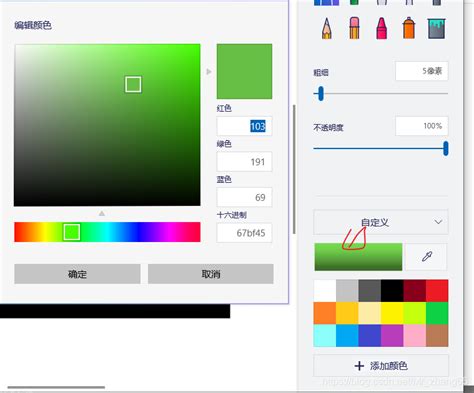The height and width of the screenshot is (393, 474).
Task: Open the 自定义 dropdown
Action: click(381, 222)
